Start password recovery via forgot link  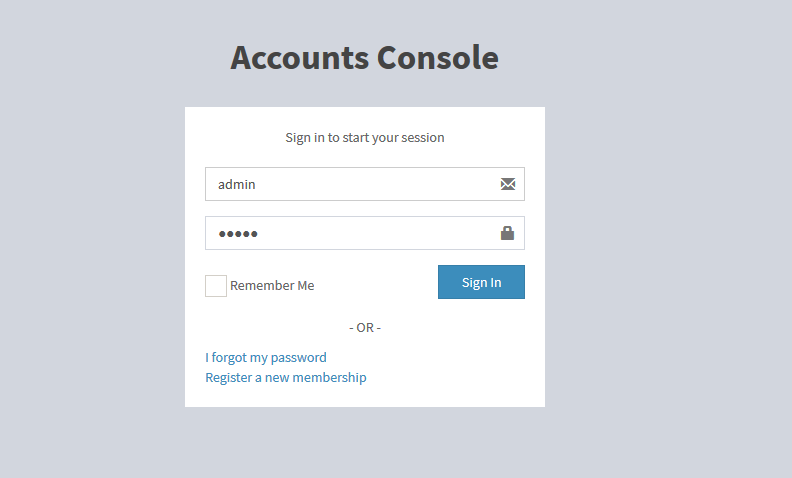[x=266, y=357]
